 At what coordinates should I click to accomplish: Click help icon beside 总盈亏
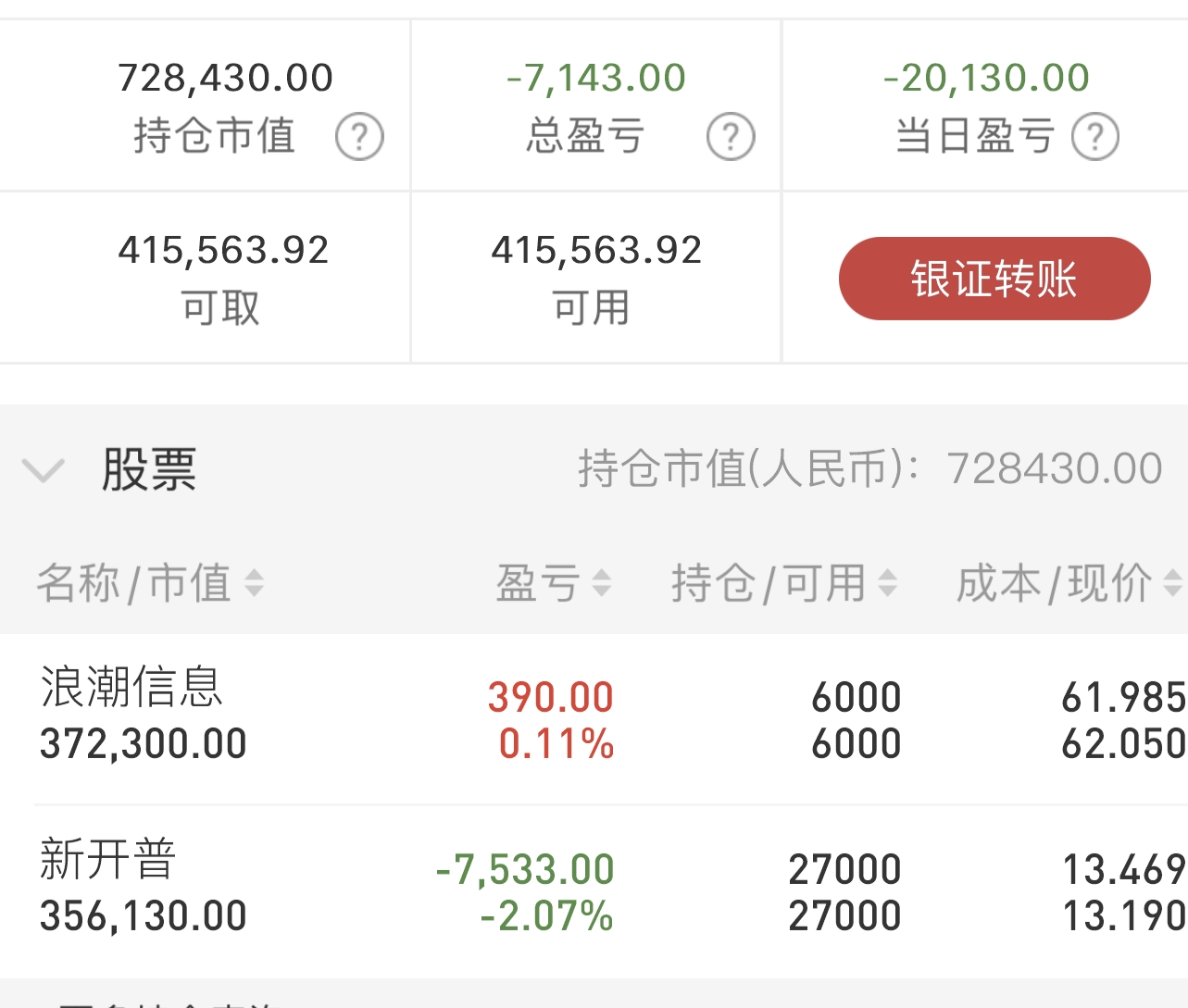click(731, 137)
